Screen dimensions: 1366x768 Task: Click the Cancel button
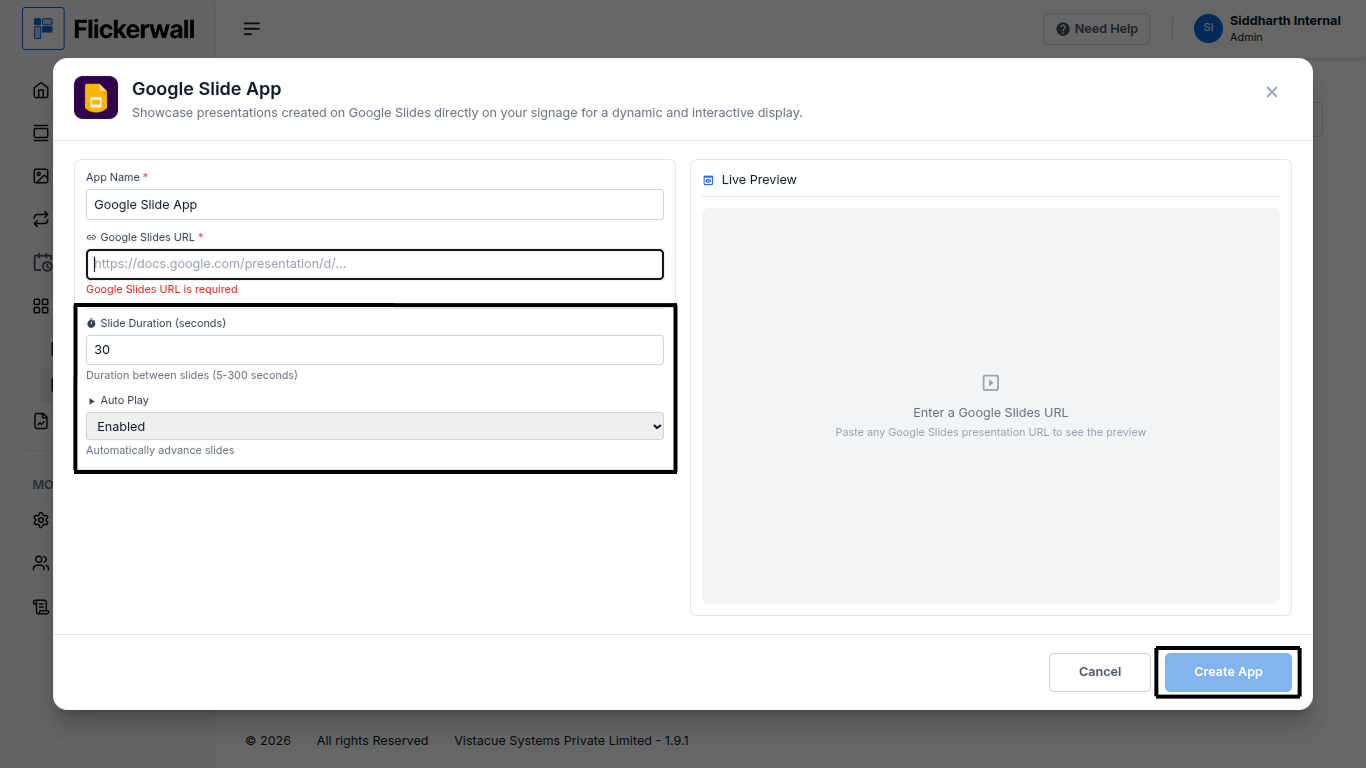click(x=1100, y=672)
